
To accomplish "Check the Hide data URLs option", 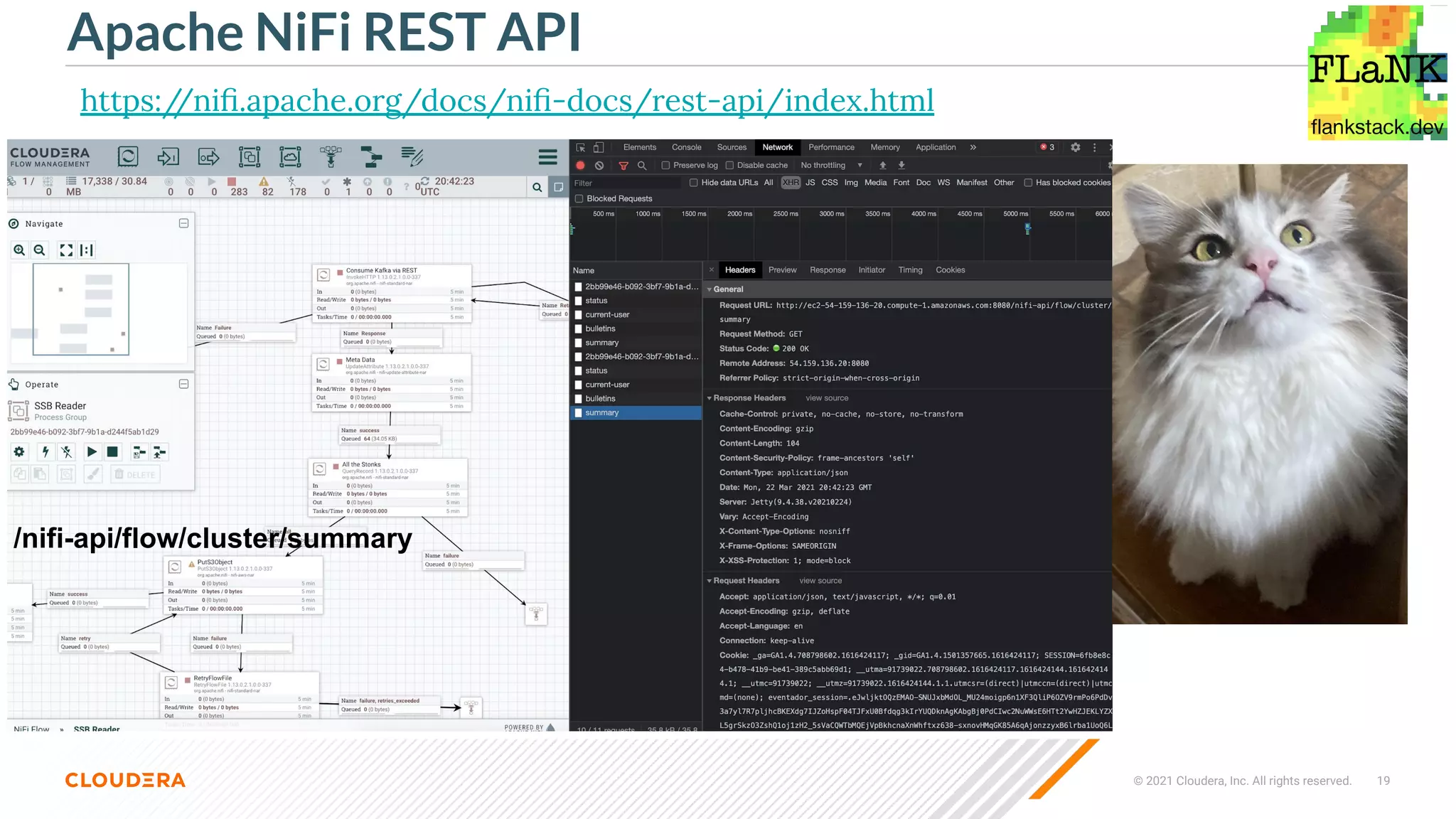I will tap(694, 183).
